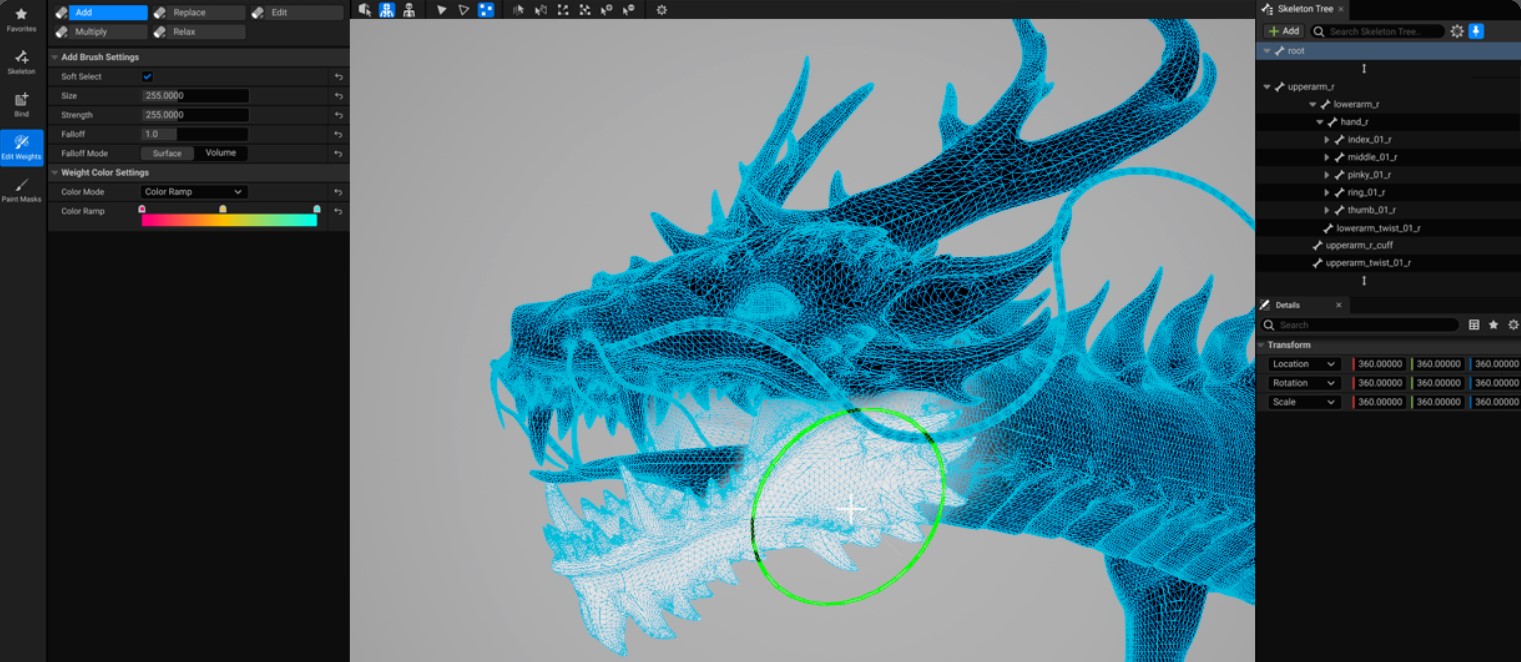Open viewport toolbar settings gear
Screen dimensions: 1521x662
[661, 10]
